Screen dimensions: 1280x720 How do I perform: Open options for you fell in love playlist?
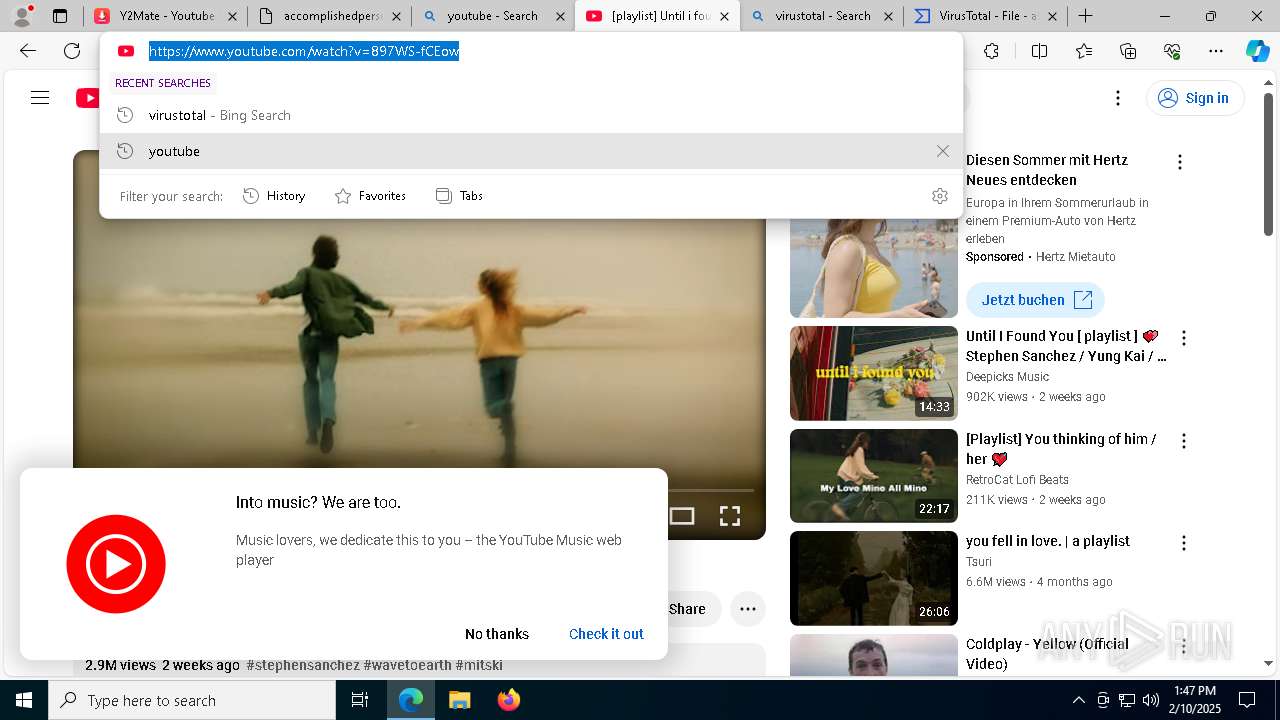[1184, 543]
